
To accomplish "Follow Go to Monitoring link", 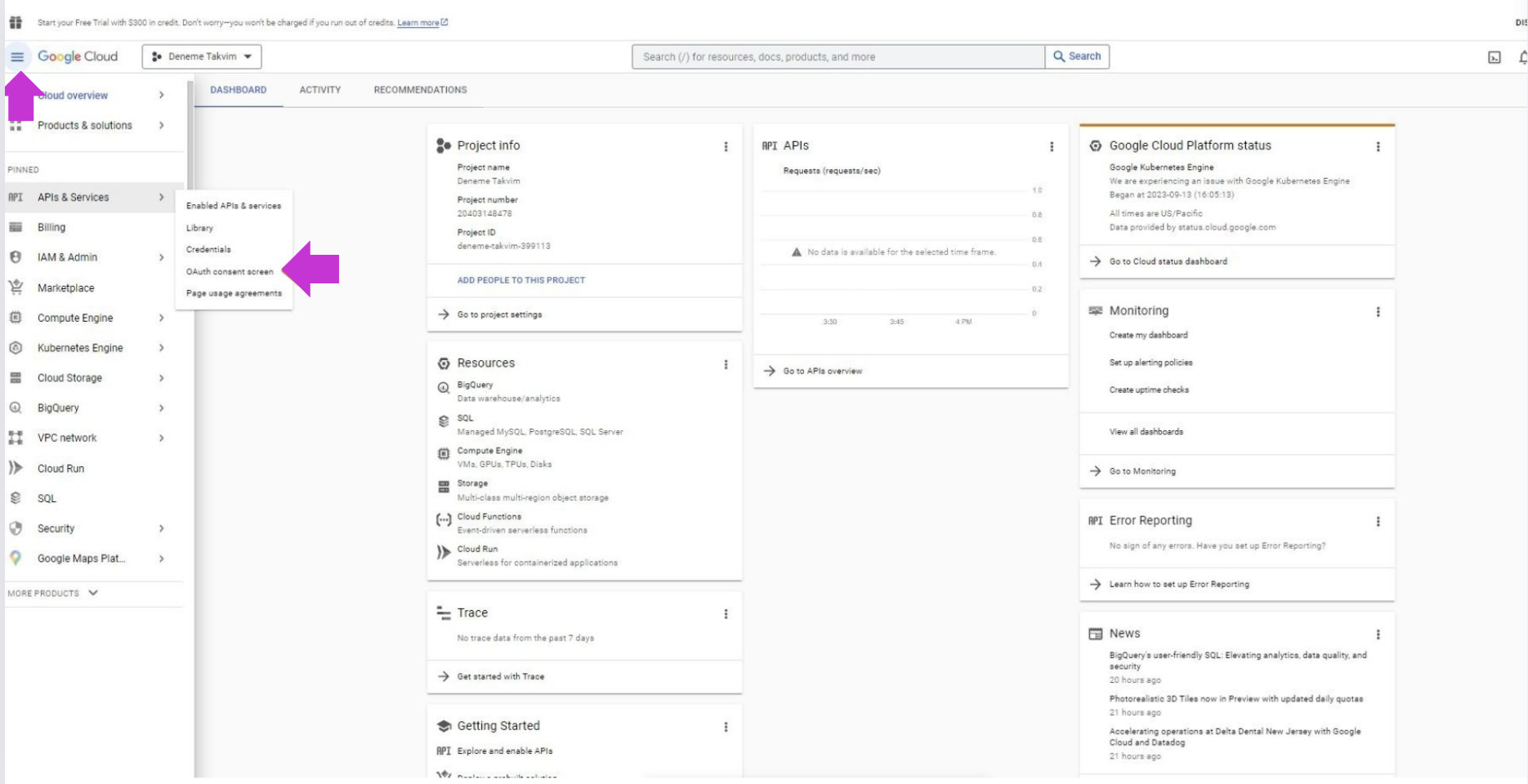I will click(x=1142, y=471).
